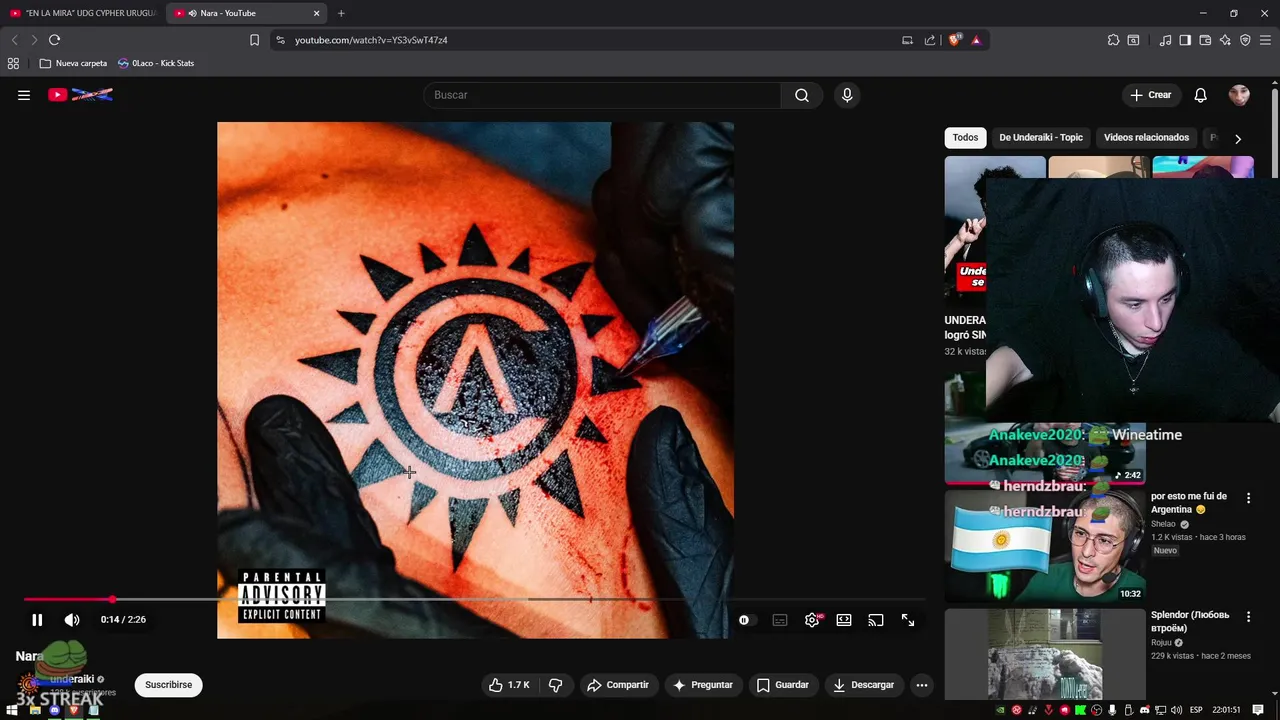Open the Brave Wallet icon
The height and width of the screenshot is (720, 1280).
[x=1205, y=40]
